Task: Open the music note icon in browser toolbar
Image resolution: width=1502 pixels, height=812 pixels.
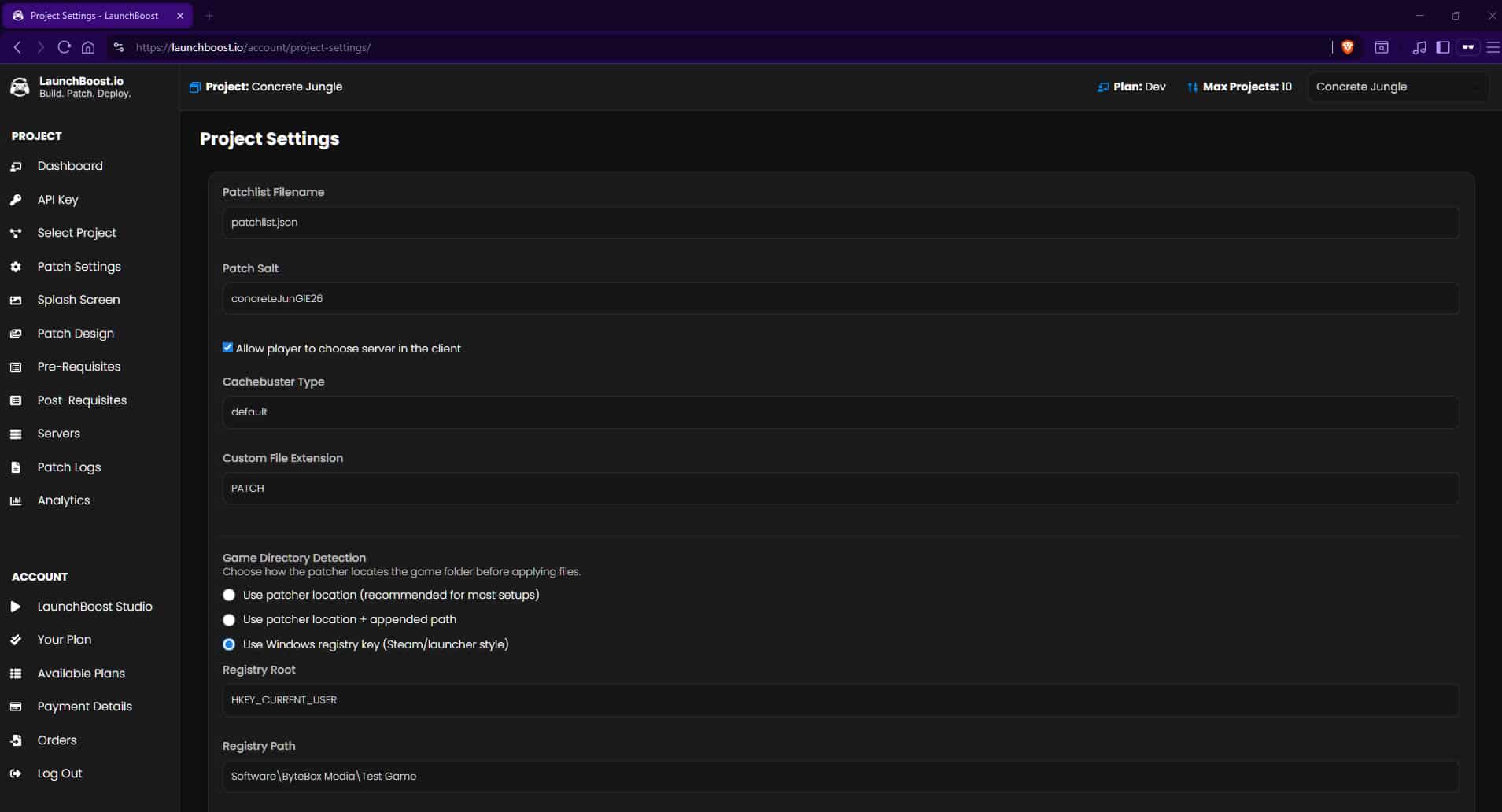Action: 1419,47
